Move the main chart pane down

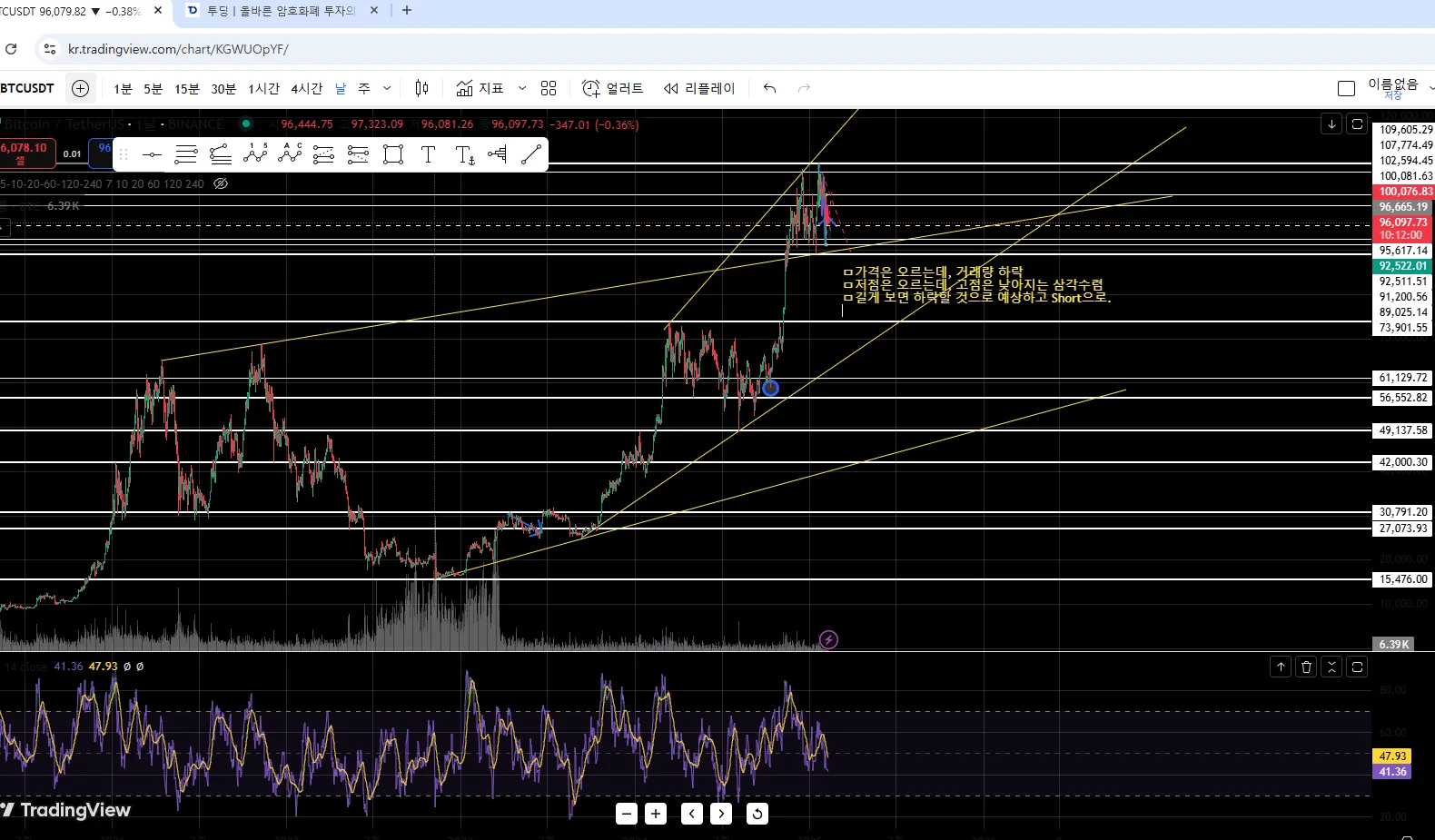[1331, 124]
